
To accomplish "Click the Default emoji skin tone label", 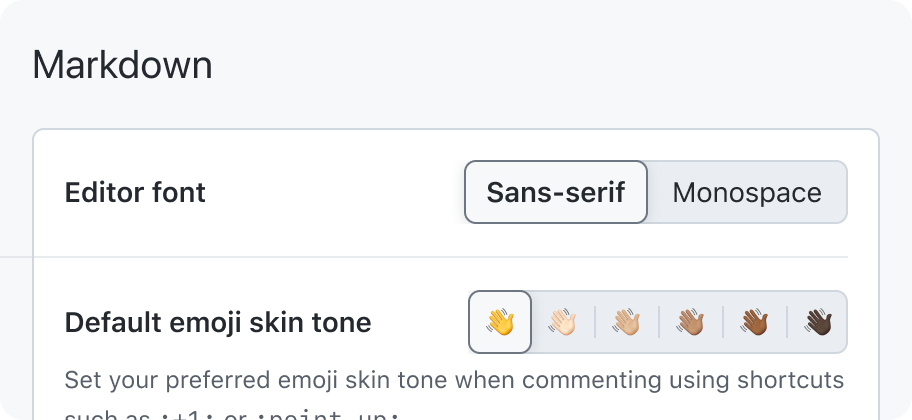I will point(218,322).
